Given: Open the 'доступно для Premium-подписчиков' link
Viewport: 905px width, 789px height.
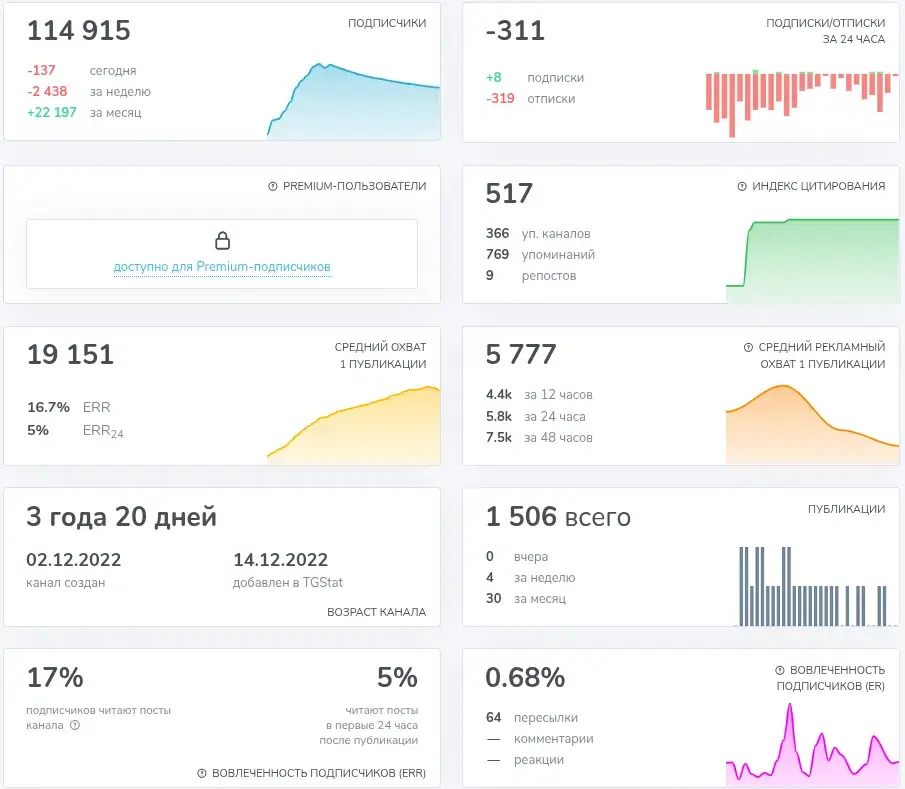Looking at the screenshot, I should pyautogui.click(x=222, y=267).
